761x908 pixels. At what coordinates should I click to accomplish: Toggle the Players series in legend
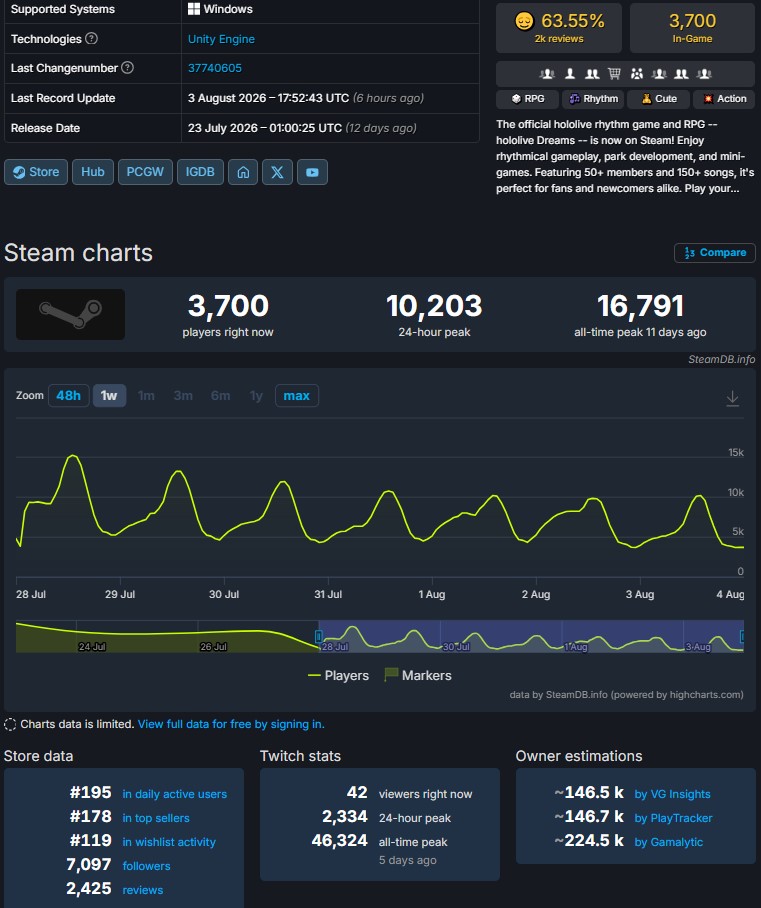click(338, 675)
